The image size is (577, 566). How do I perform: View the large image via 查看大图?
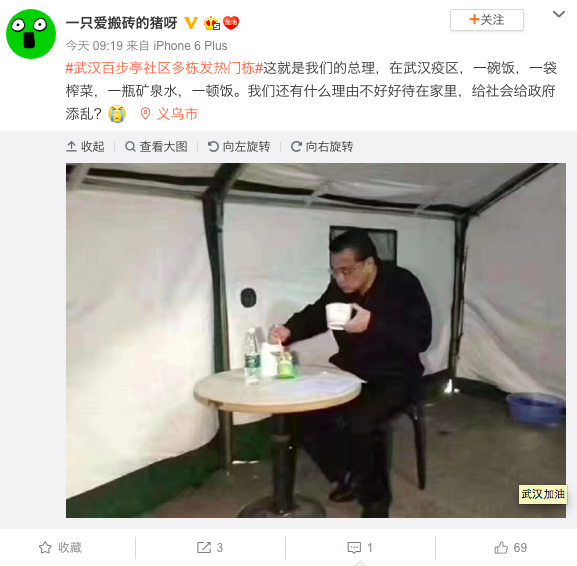(x=156, y=146)
